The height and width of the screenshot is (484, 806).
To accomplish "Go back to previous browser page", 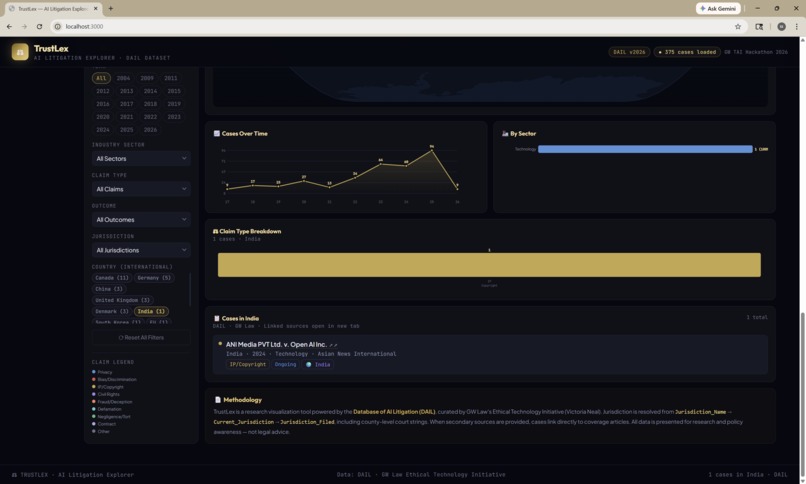I will tap(9, 26).
